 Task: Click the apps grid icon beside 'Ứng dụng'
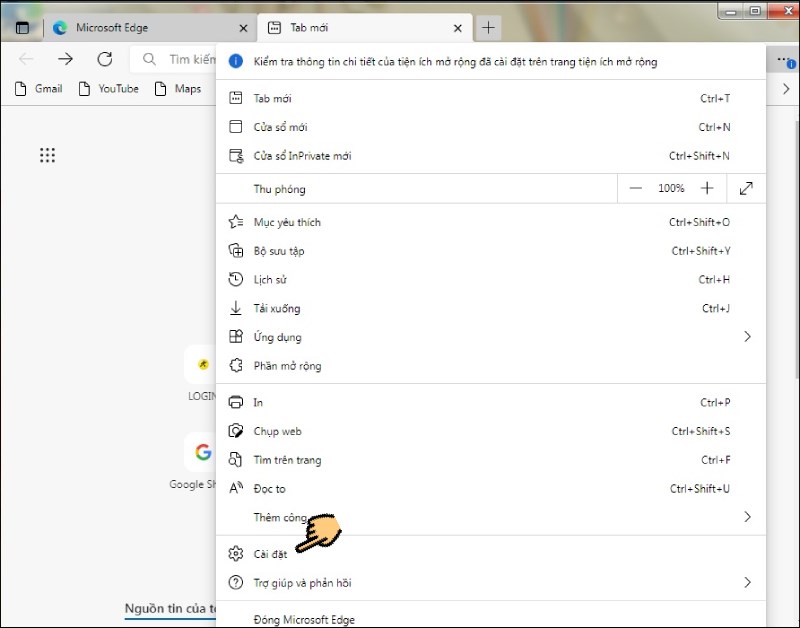pos(235,337)
